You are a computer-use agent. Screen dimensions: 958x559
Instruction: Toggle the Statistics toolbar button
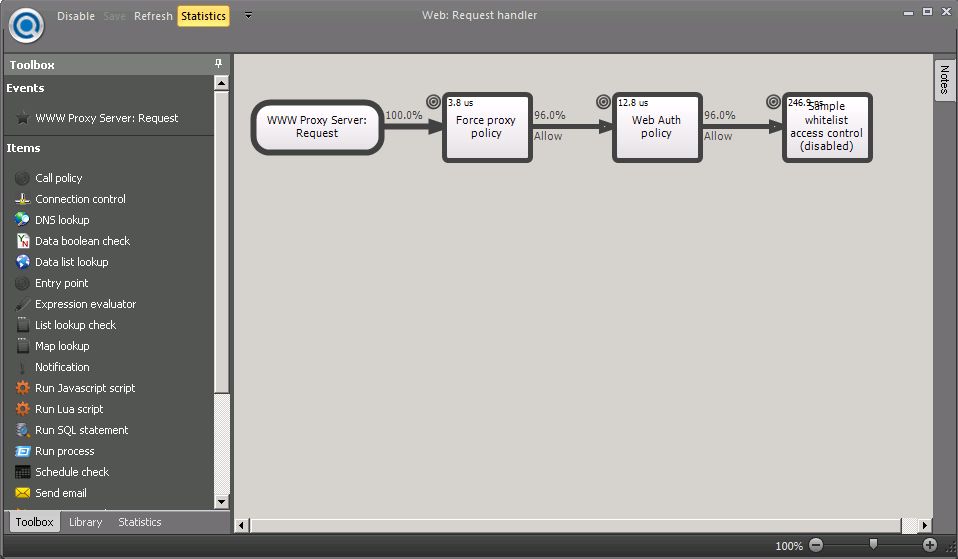[203, 16]
